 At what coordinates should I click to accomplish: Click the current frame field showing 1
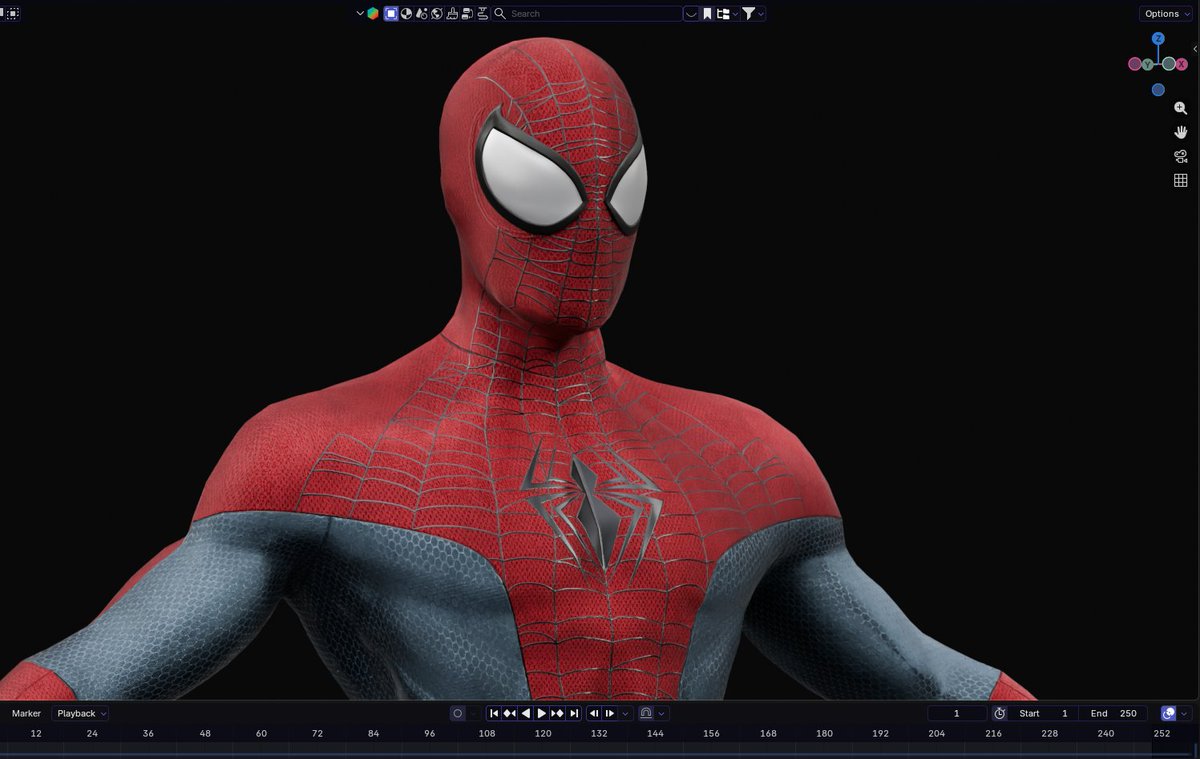click(957, 713)
